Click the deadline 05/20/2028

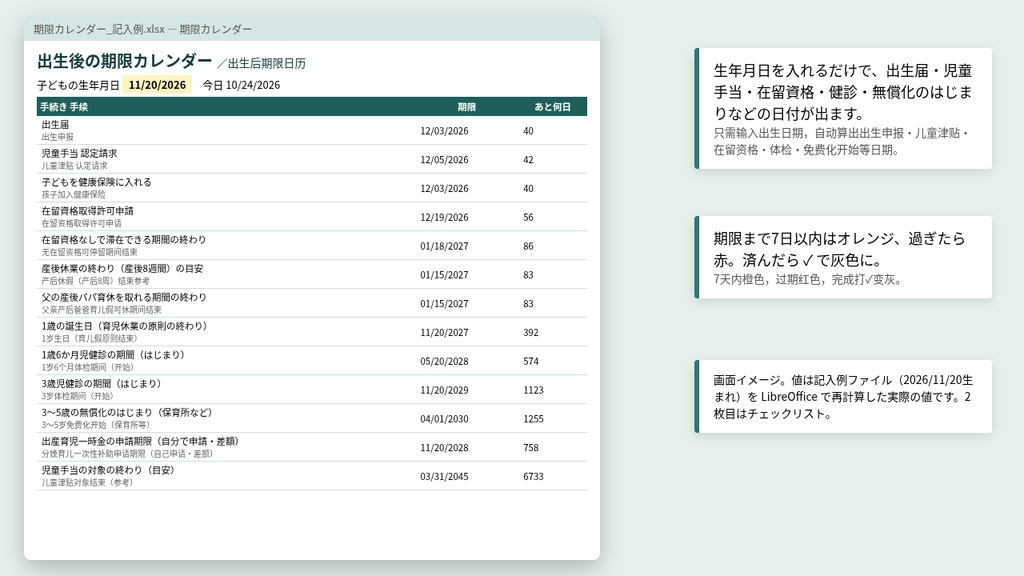444,360
